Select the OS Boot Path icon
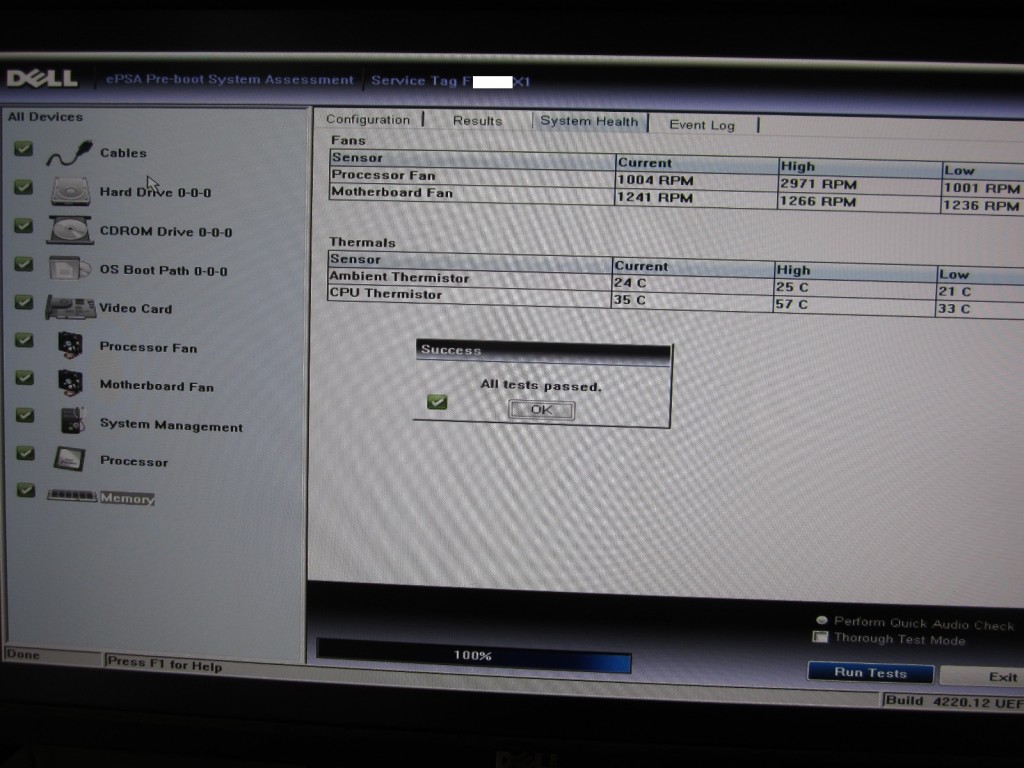Screen dimensions: 1024x768 point(70,269)
